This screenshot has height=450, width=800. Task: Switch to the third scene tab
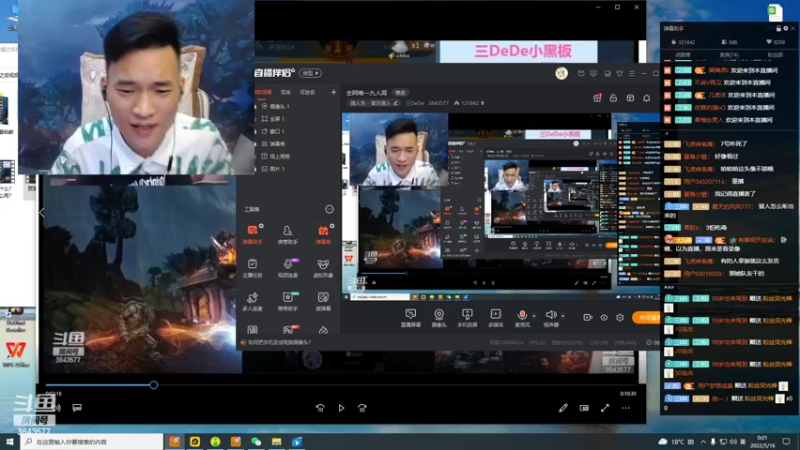pos(308,92)
